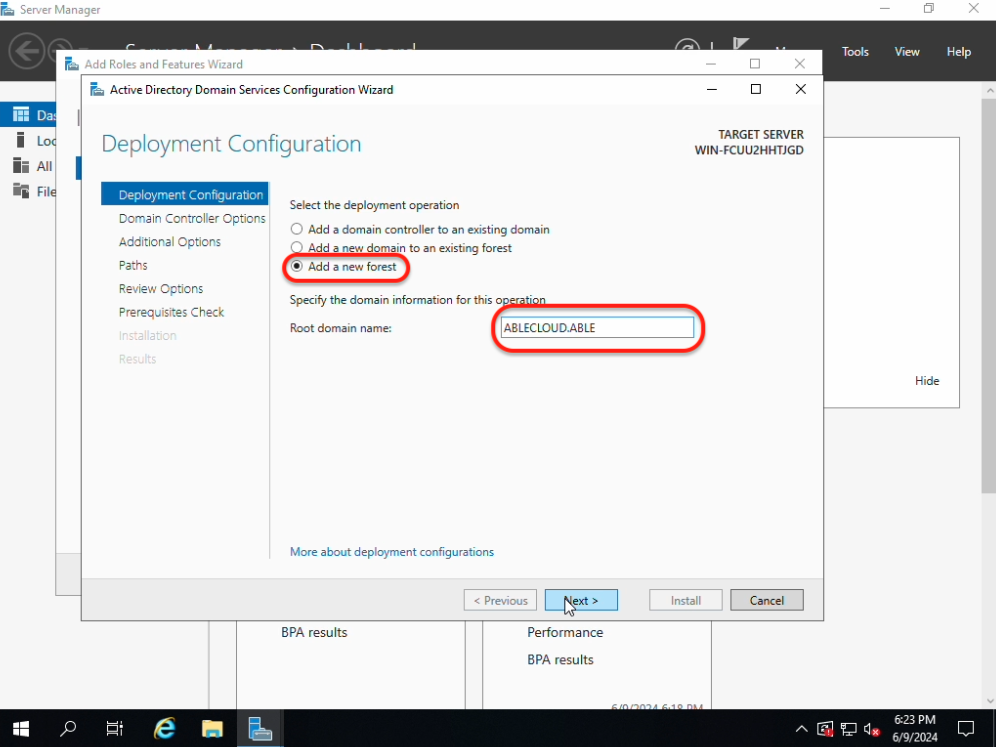Choose Add a domain controller to existing domain
The width and height of the screenshot is (996, 747).
(x=297, y=229)
